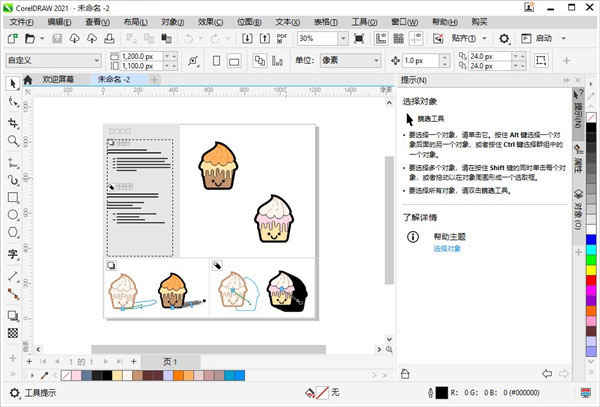Toggle Show Guidelines in toolbar

point(416,38)
